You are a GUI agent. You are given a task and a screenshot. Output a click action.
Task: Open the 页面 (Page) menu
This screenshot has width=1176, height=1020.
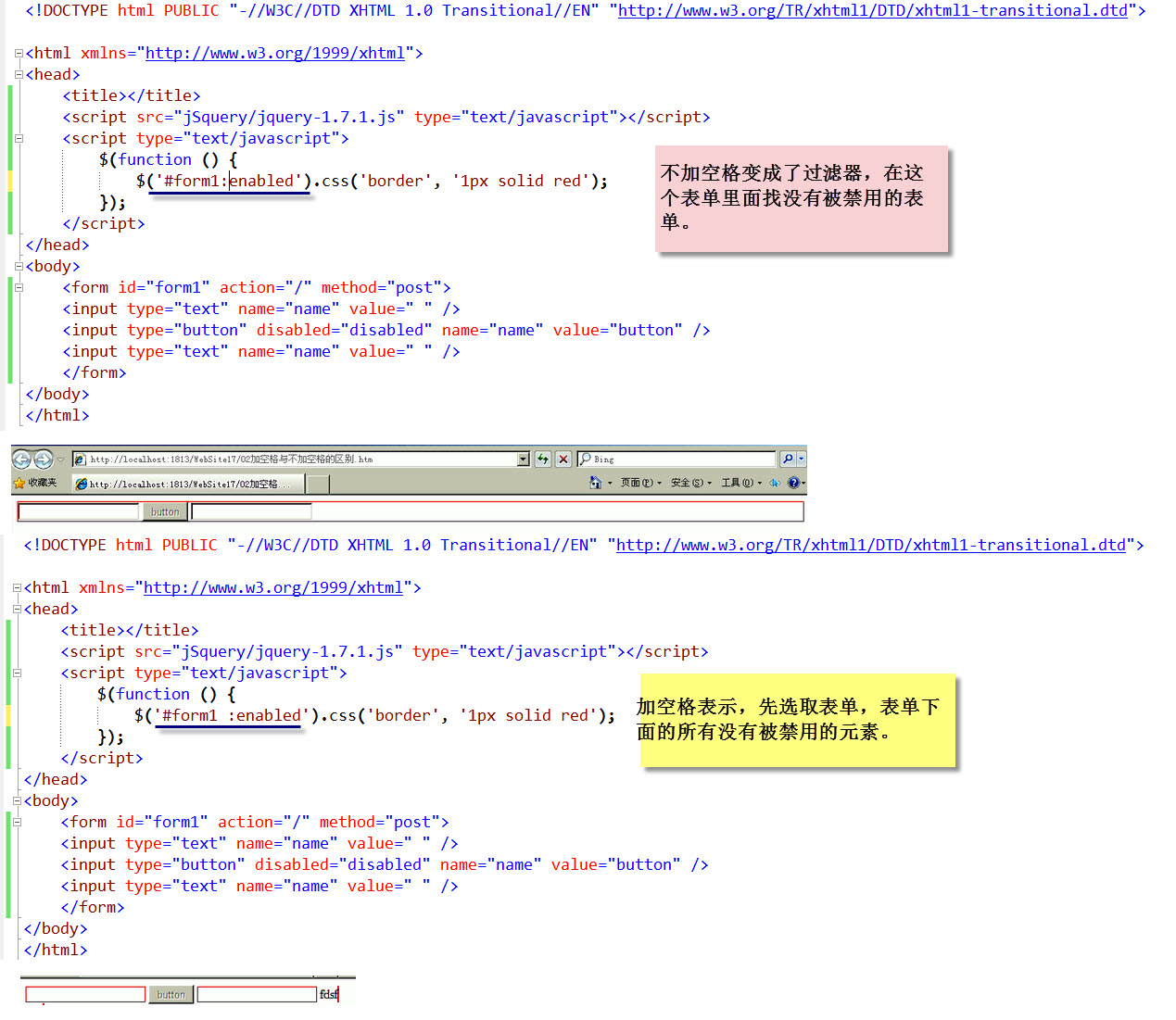coord(641,483)
